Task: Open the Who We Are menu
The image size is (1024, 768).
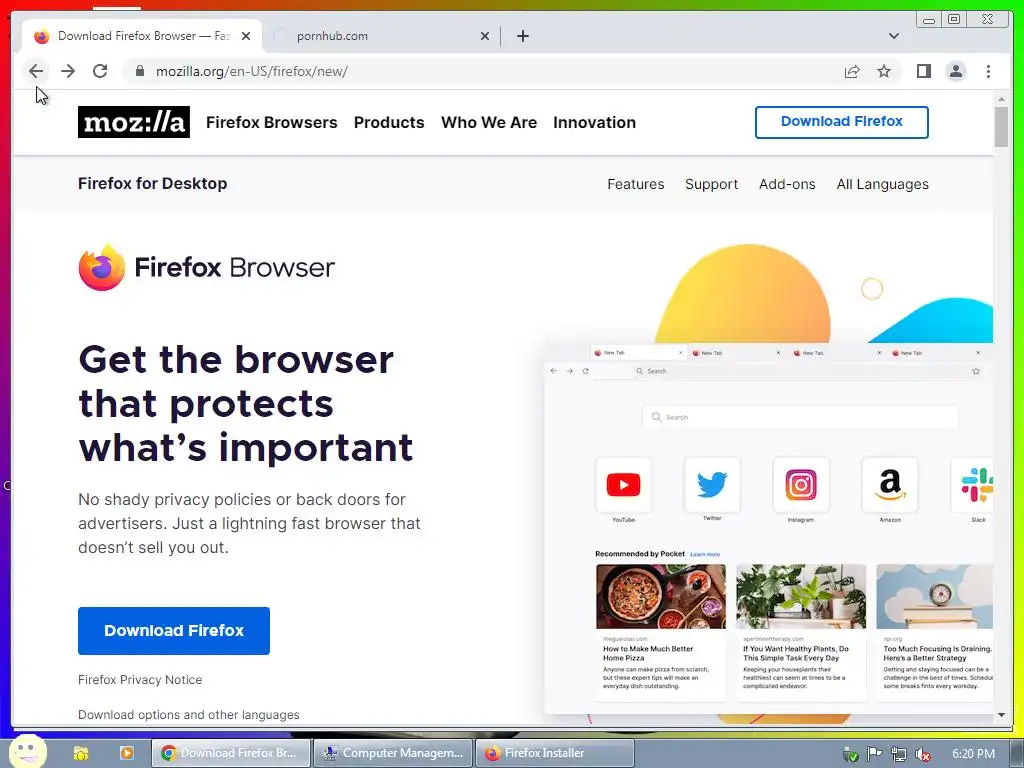Action: pos(489,122)
